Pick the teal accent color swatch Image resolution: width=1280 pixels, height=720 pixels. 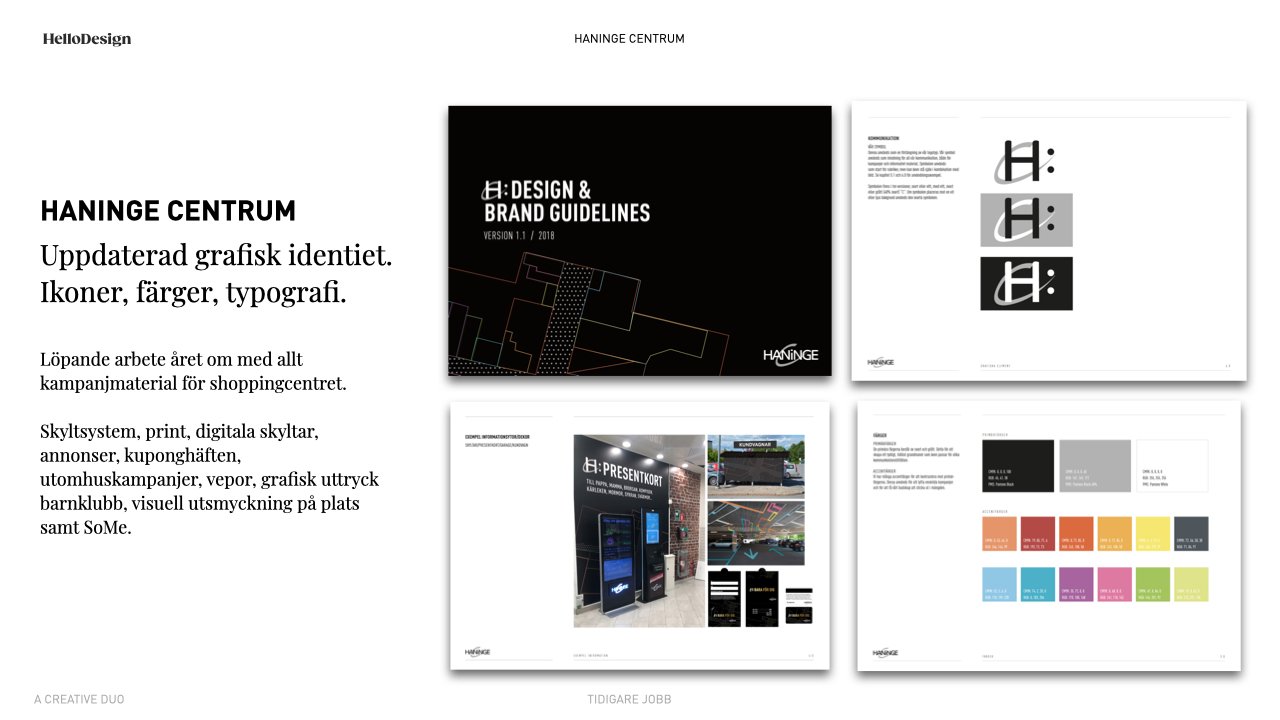[1037, 584]
